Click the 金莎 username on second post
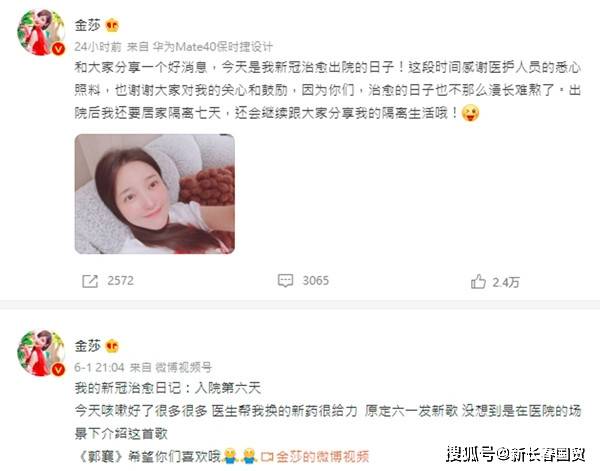The image size is (600, 471). (88, 346)
